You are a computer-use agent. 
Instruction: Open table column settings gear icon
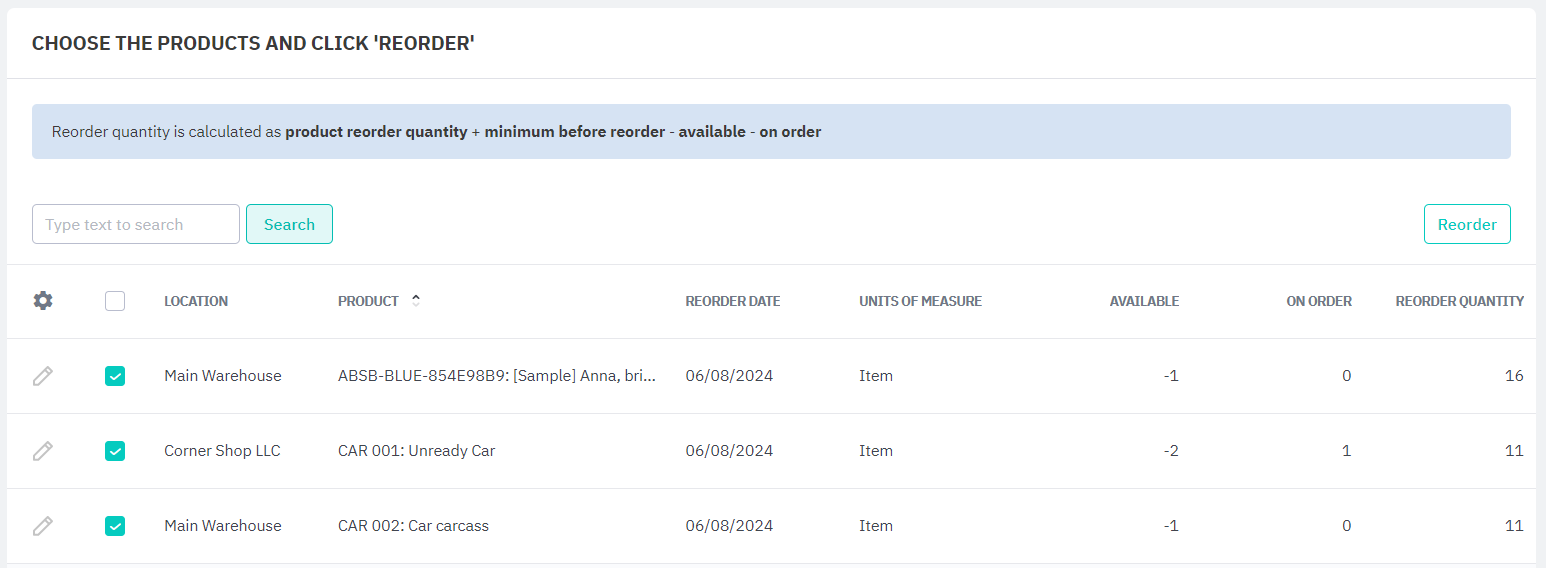(43, 301)
